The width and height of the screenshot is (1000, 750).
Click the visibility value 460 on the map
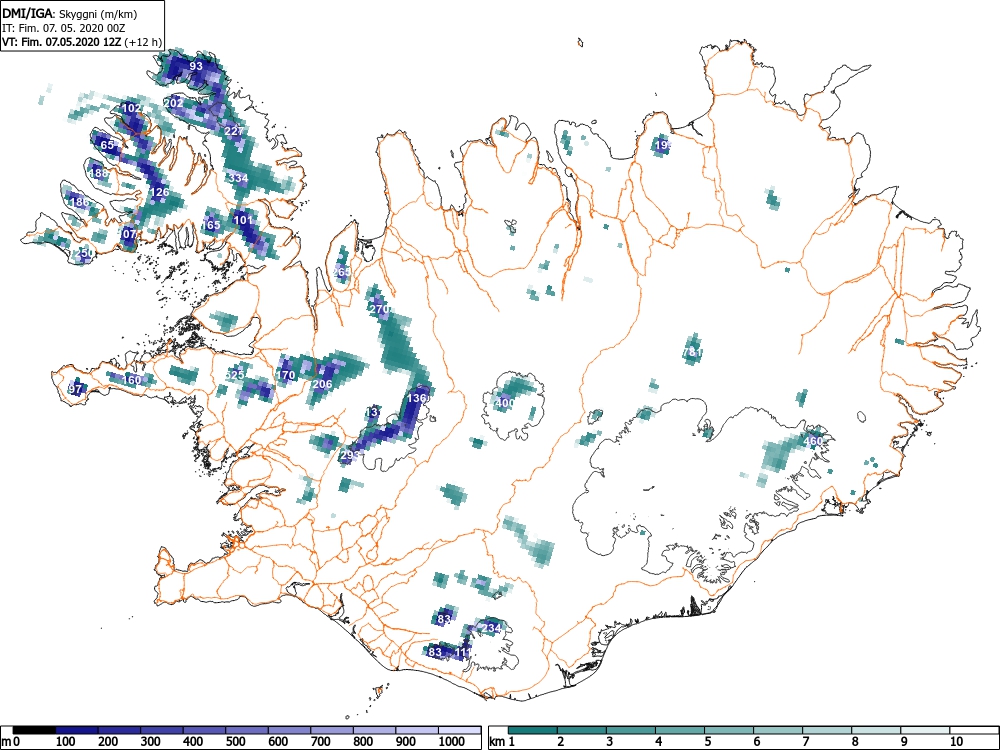813,441
